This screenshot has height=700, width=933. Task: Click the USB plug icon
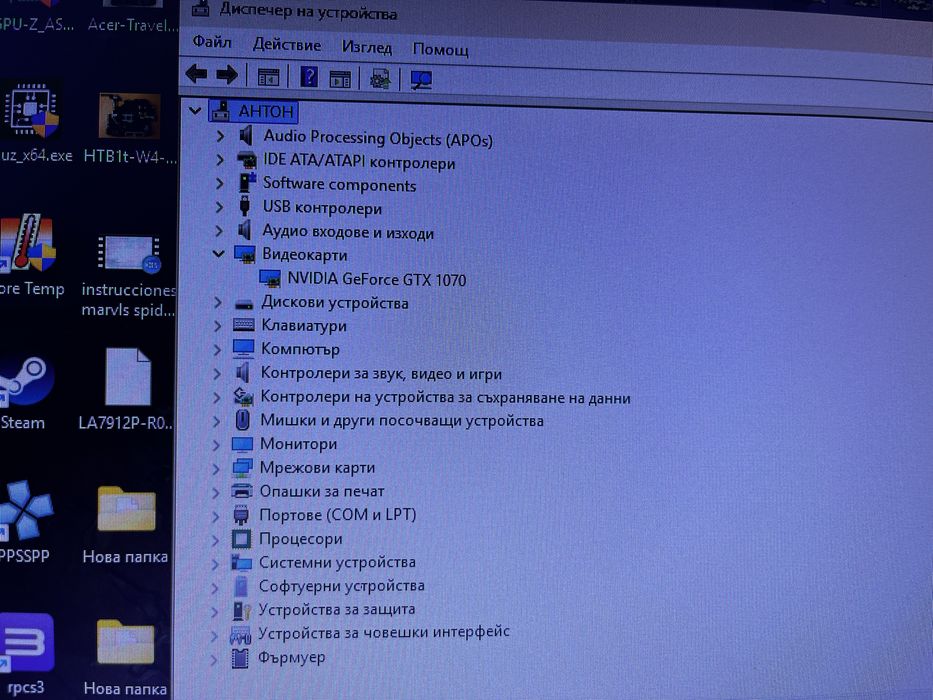click(244, 206)
